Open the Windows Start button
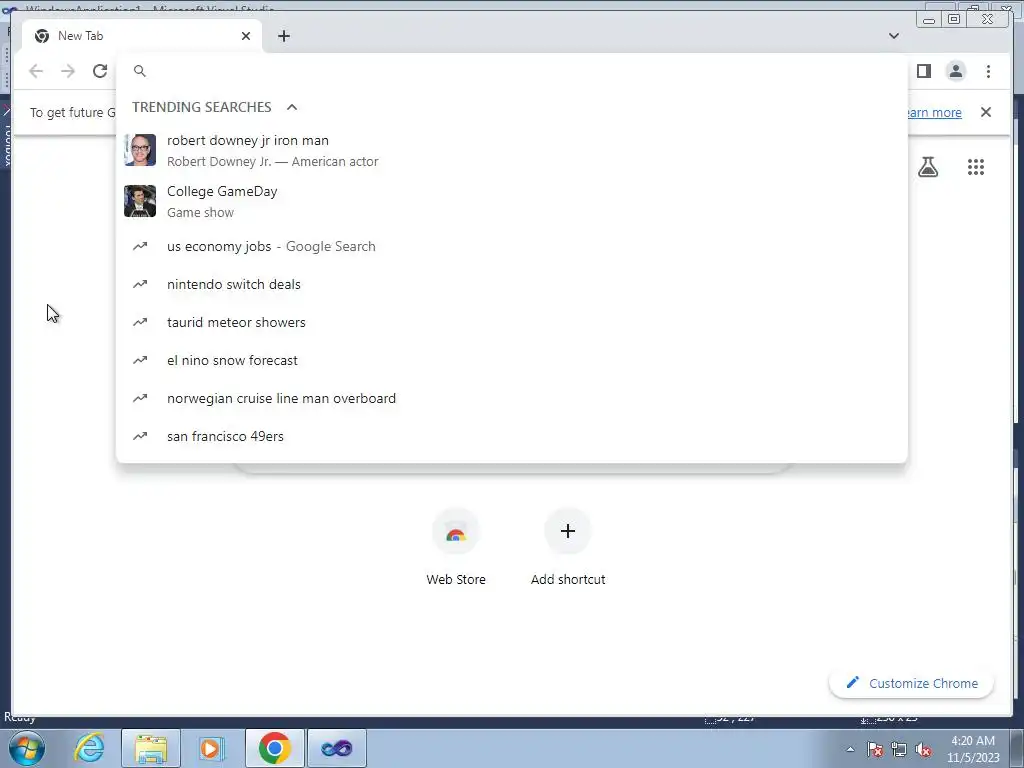This screenshot has width=1024, height=768. pyautogui.click(x=27, y=748)
